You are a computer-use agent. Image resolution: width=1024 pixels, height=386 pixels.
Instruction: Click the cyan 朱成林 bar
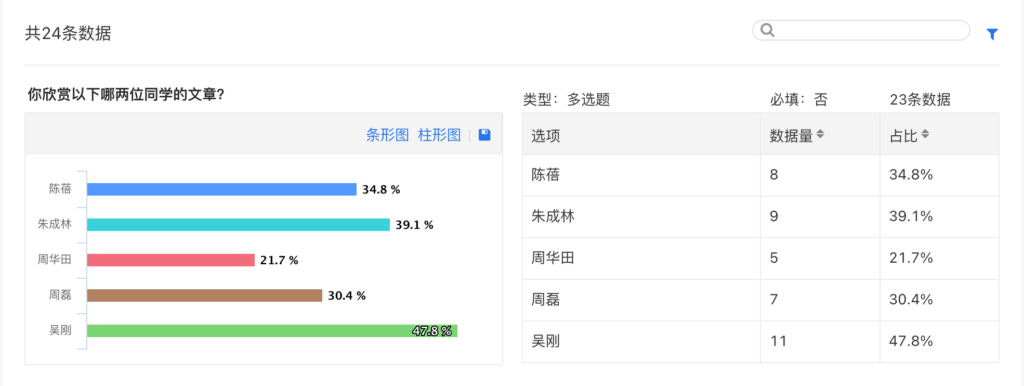[x=238, y=225]
